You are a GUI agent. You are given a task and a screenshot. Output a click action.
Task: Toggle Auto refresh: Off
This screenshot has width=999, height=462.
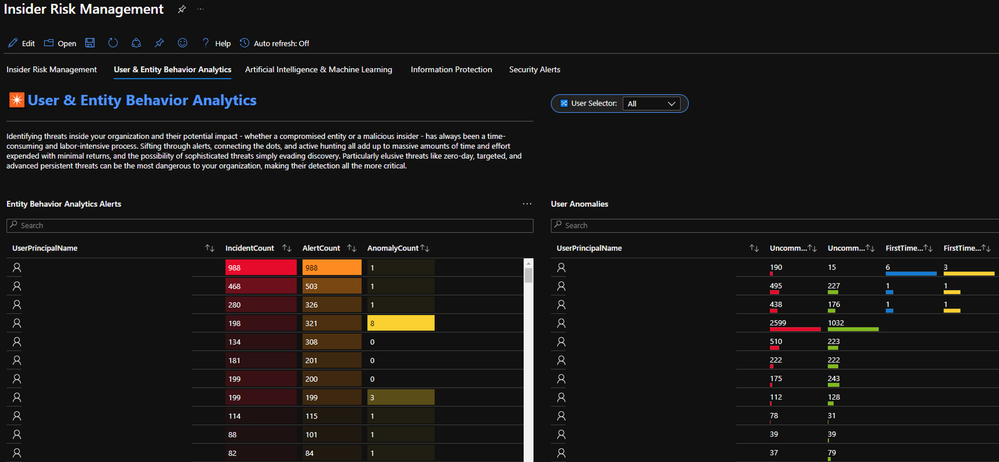tap(275, 43)
